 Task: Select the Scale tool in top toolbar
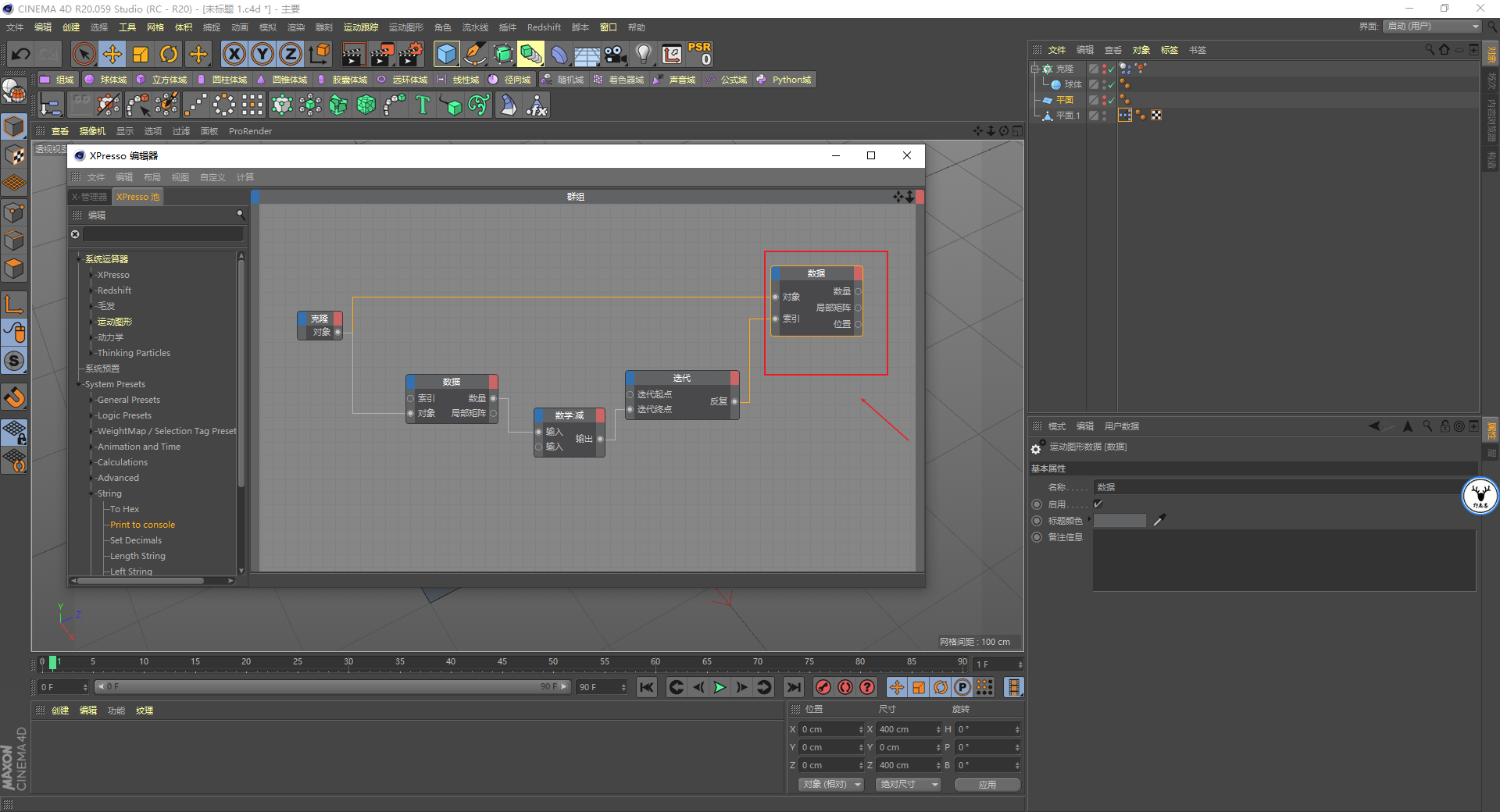141,55
